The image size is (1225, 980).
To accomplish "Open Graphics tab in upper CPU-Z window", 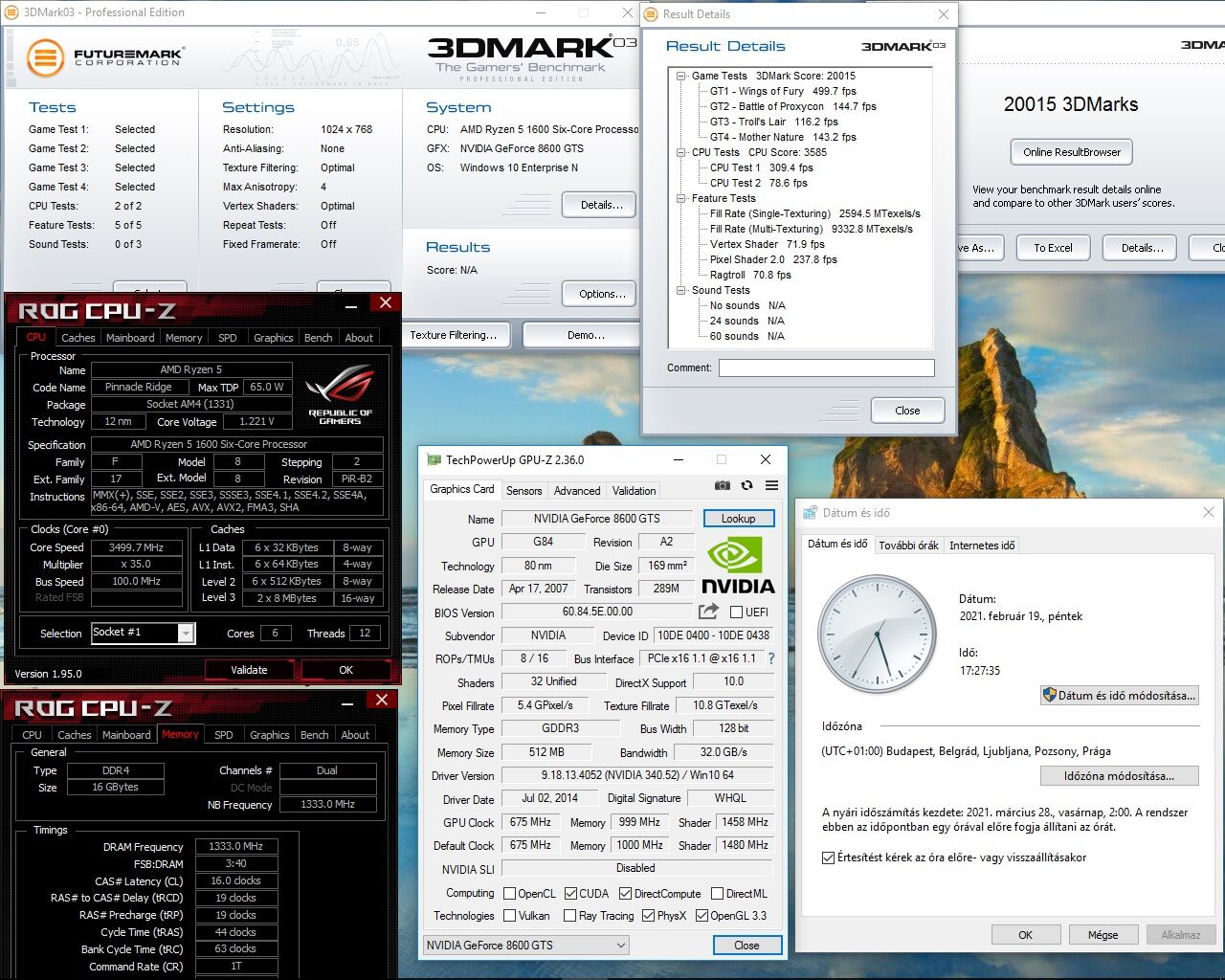I will tap(273, 338).
